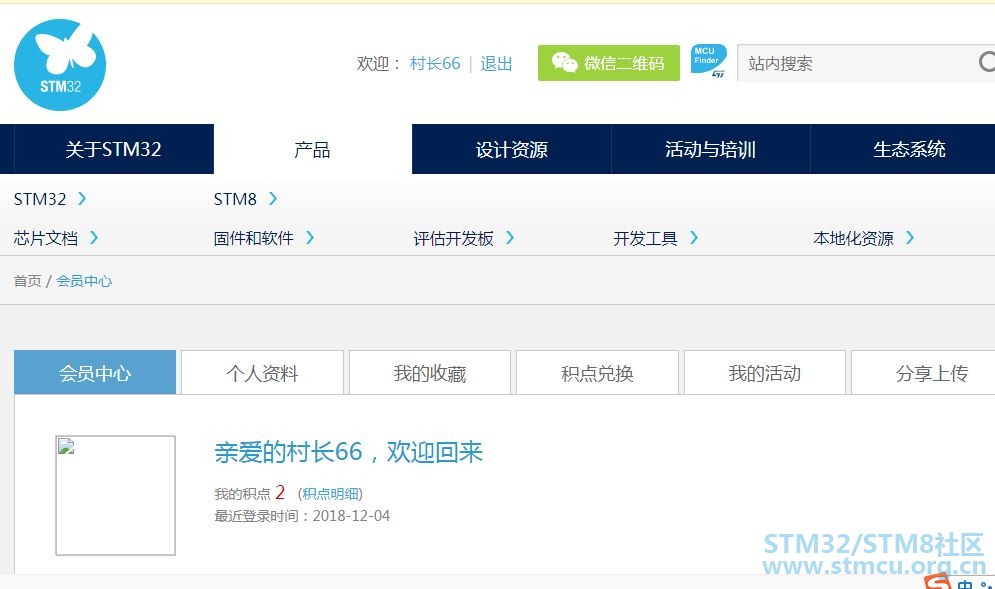The height and width of the screenshot is (589, 995).
Task: Click the 固件和软件 text link
Action: click(253, 238)
